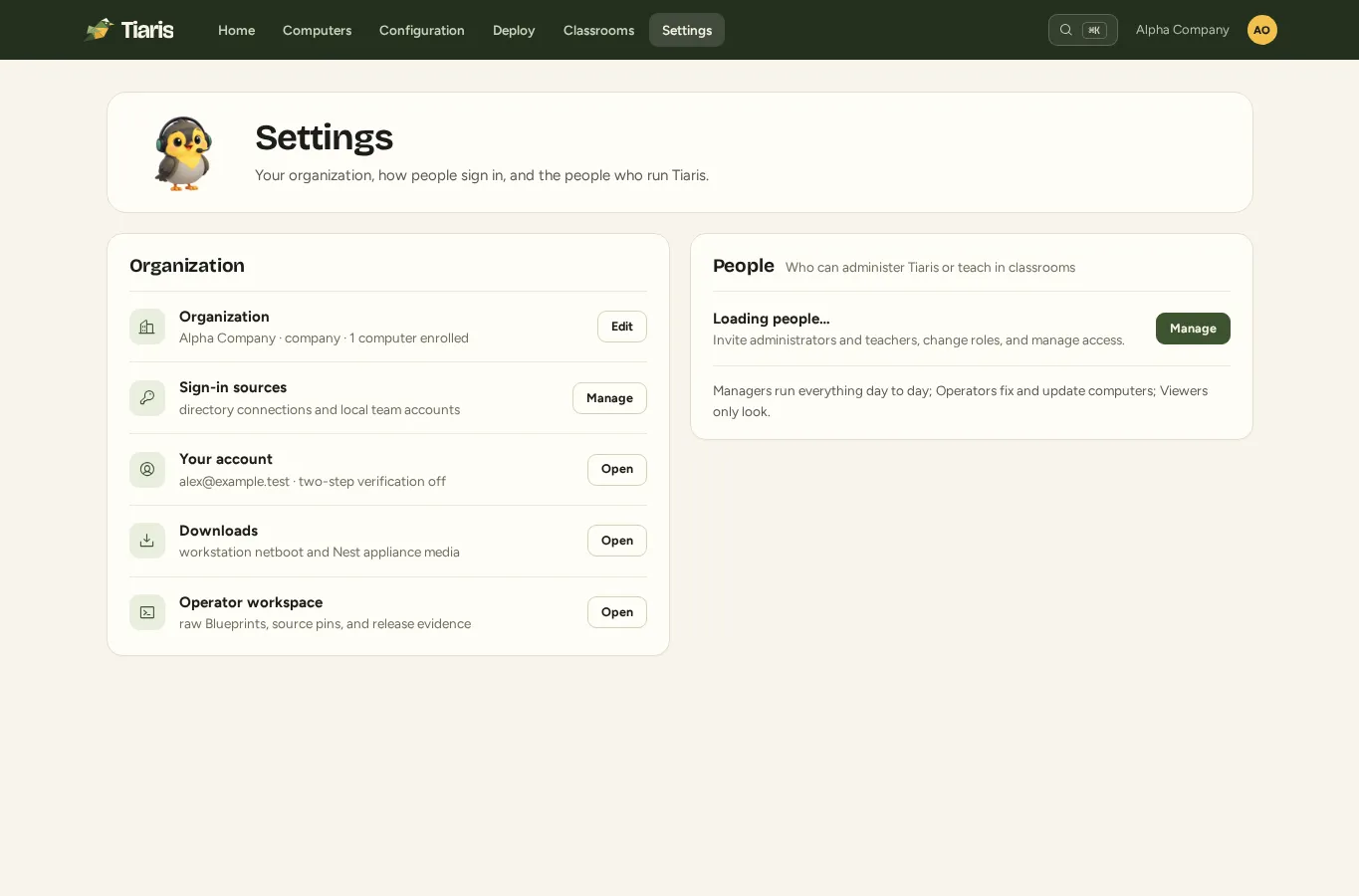The image size is (1359, 896).
Task: Click Manage for Sign-in sources
Action: [609, 398]
